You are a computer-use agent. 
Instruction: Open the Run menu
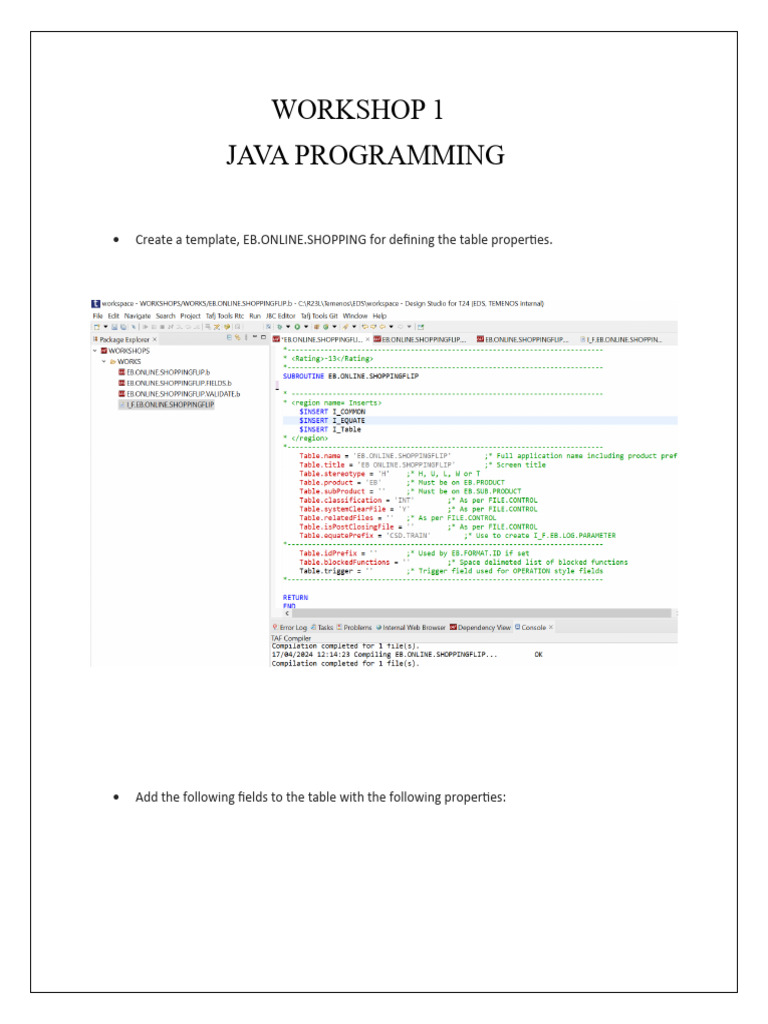click(255, 316)
